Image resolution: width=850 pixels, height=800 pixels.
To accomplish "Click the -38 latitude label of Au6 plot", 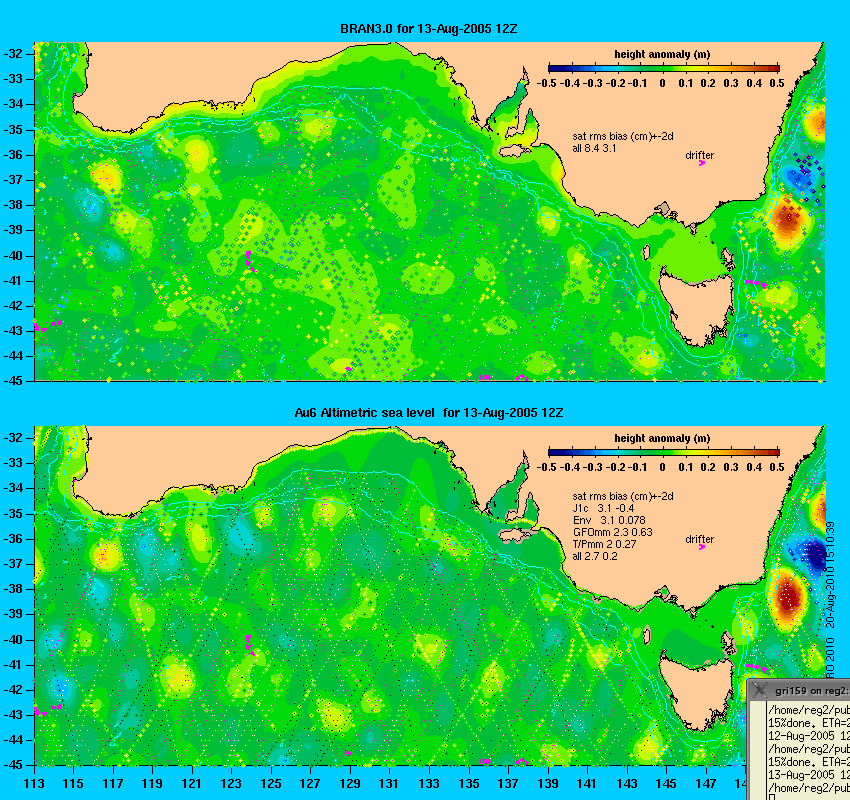I will point(14,589).
